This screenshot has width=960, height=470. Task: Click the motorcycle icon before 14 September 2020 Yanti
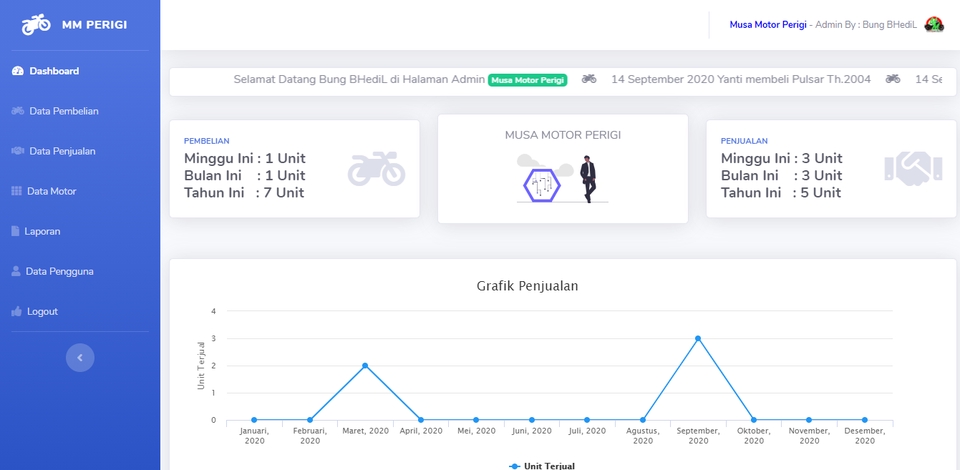pyautogui.click(x=589, y=79)
